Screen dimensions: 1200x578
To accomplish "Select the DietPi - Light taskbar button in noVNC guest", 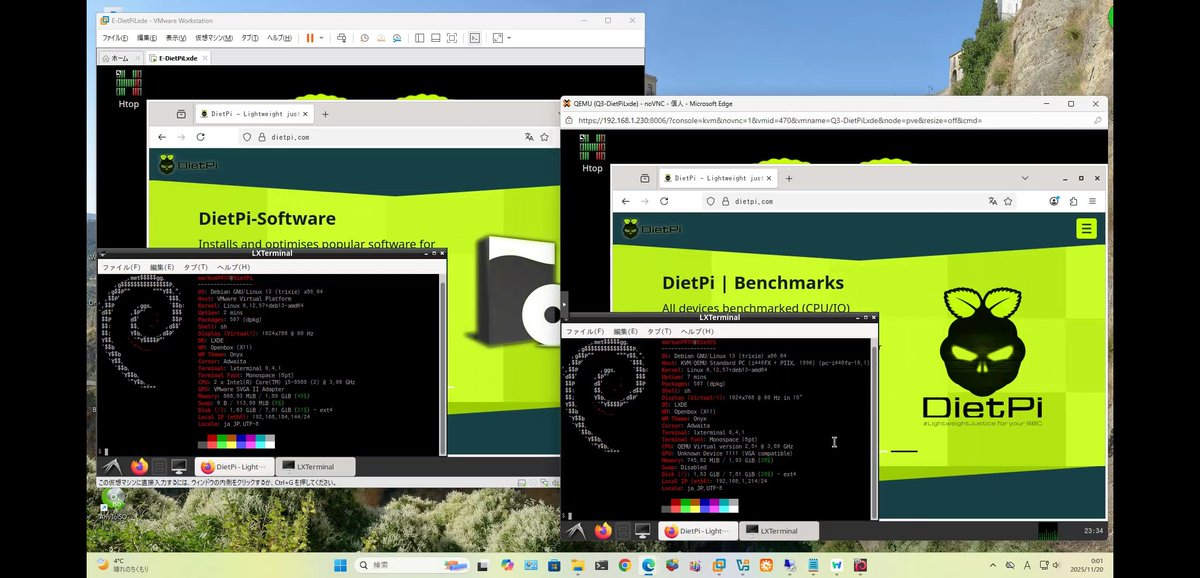I will point(699,531).
